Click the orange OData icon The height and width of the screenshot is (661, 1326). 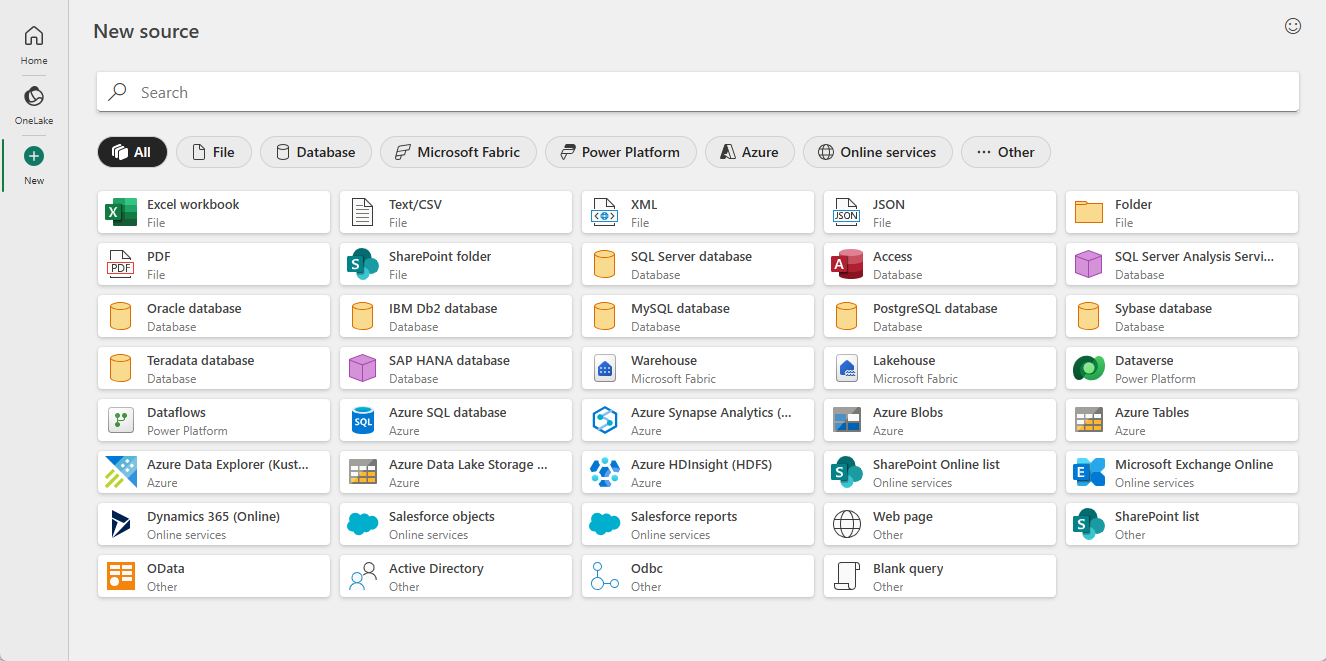tap(121, 576)
